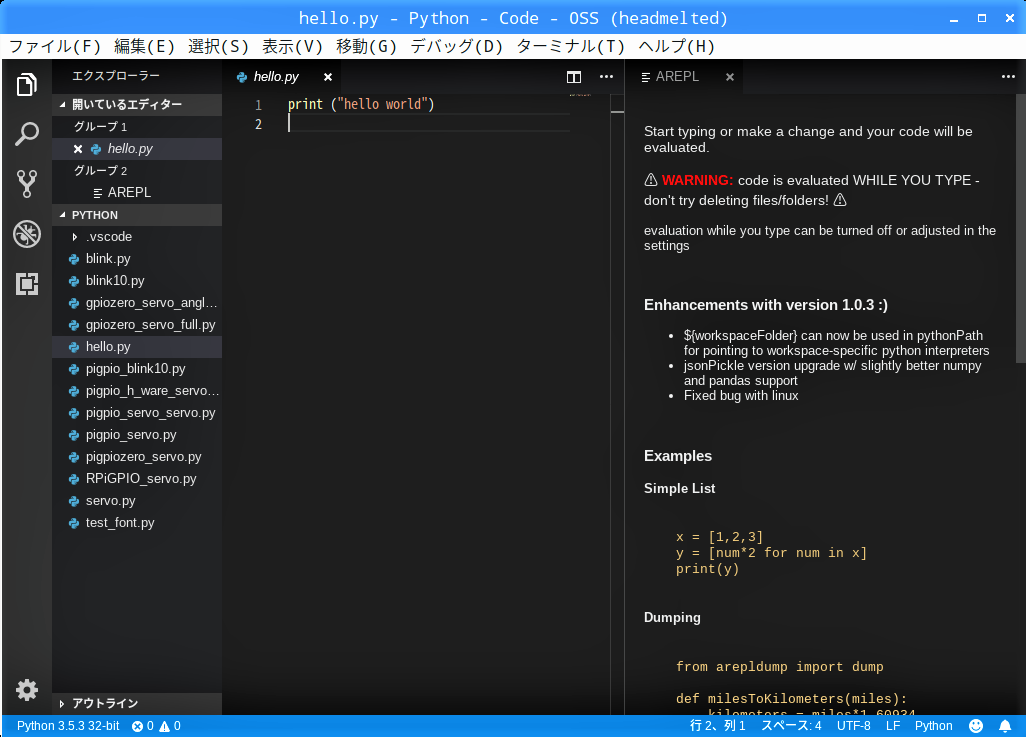Open the Manage gear menu
The height and width of the screenshot is (737, 1026).
(27, 690)
